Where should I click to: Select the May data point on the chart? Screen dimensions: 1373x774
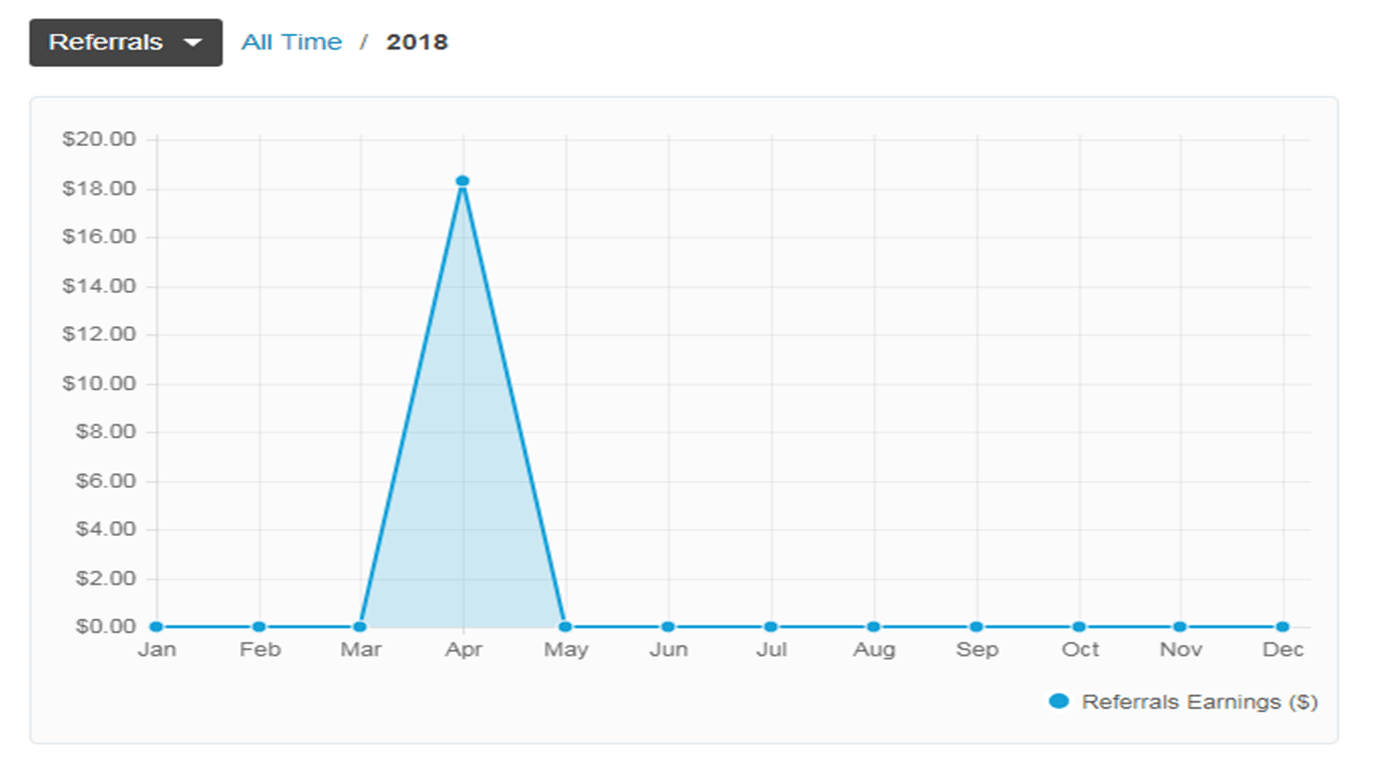pyautogui.click(x=565, y=627)
